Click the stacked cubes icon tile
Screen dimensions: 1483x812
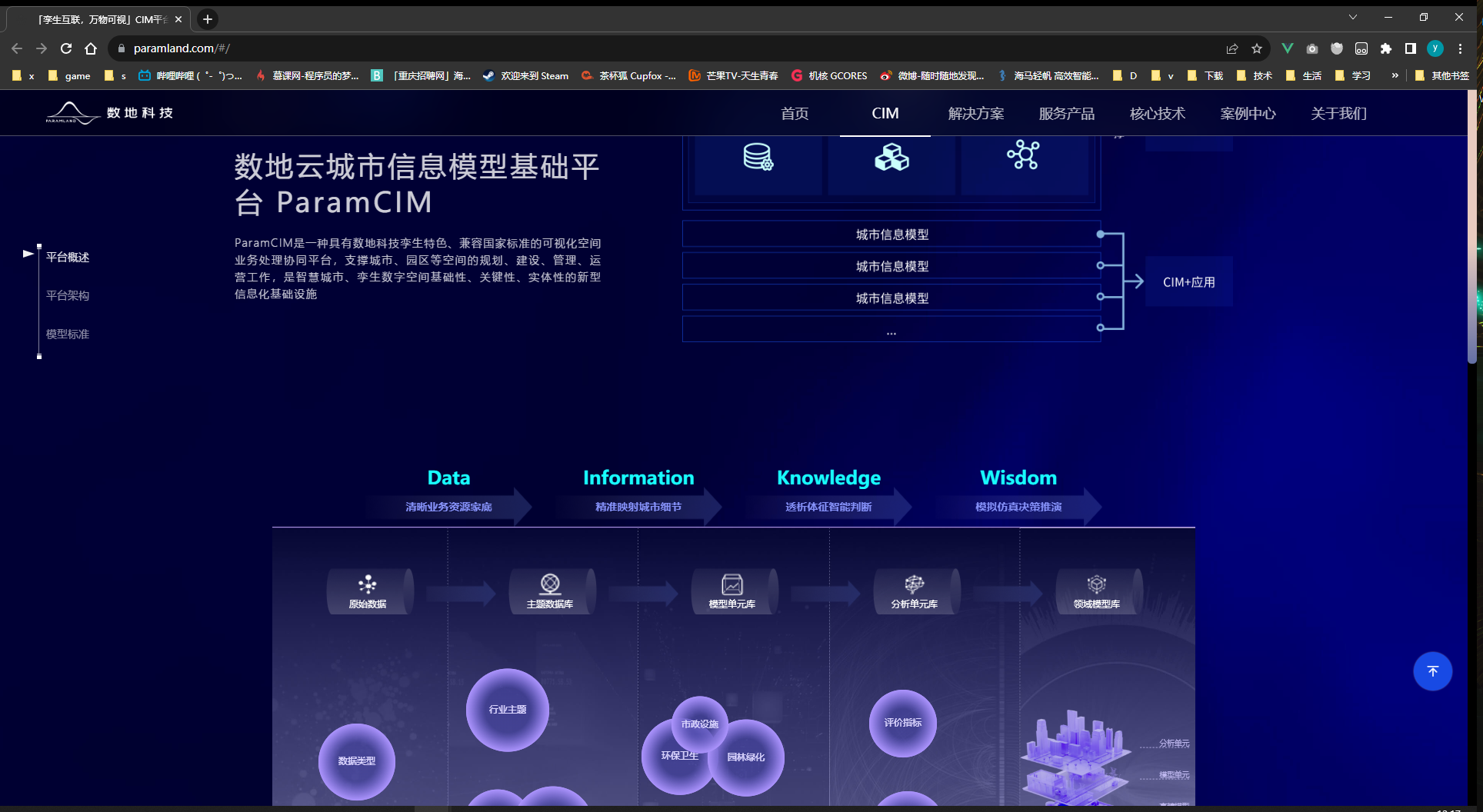891,165
